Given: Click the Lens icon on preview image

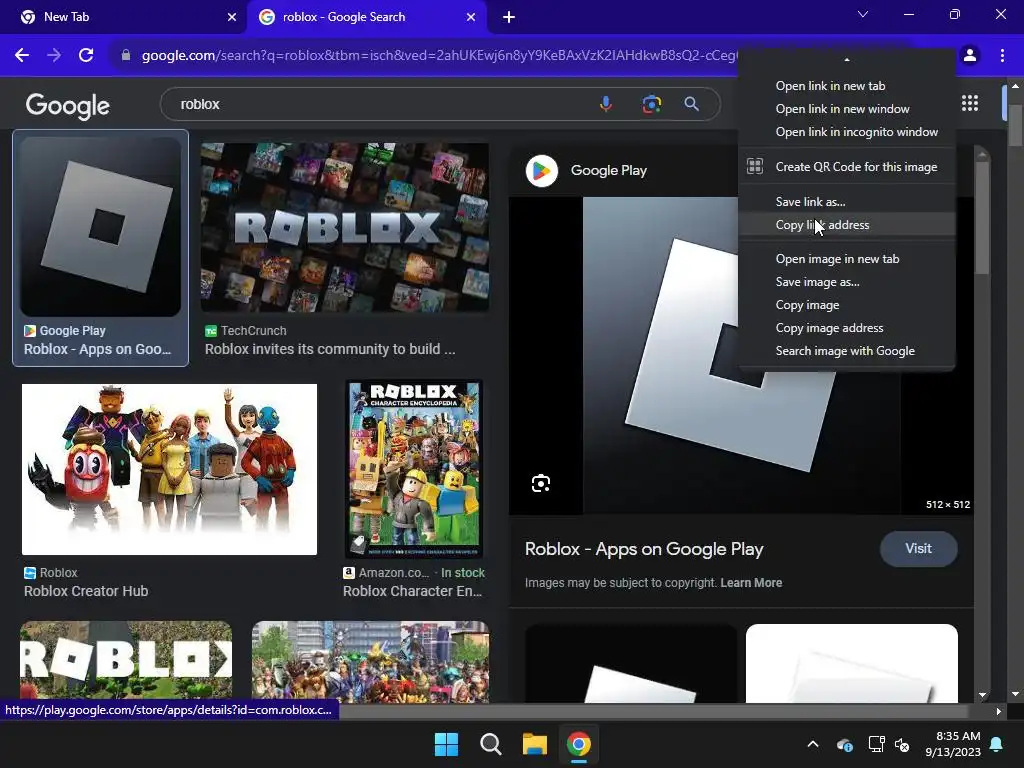Looking at the screenshot, I should point(541,483).
